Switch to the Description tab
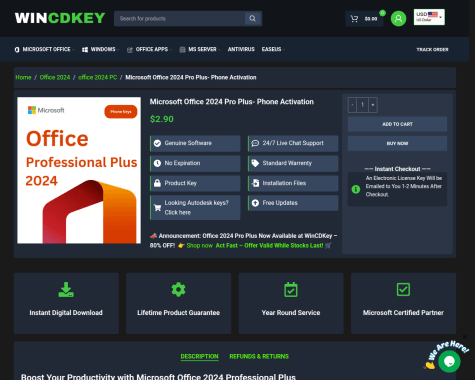Screen dimensions: 475x380 tap(199, 356)
